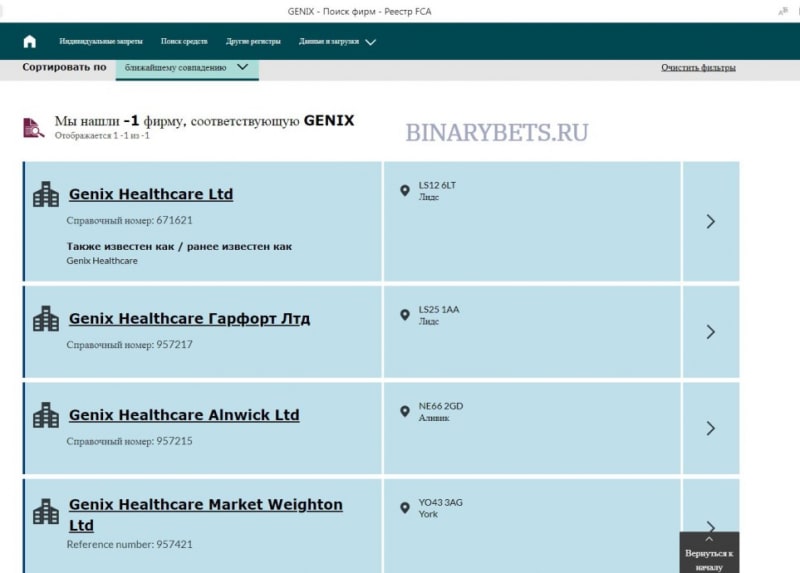800x573 pixels.
Task: Open Genix Healthcare Market Weighton Ltd link
Action: point(206,514)
